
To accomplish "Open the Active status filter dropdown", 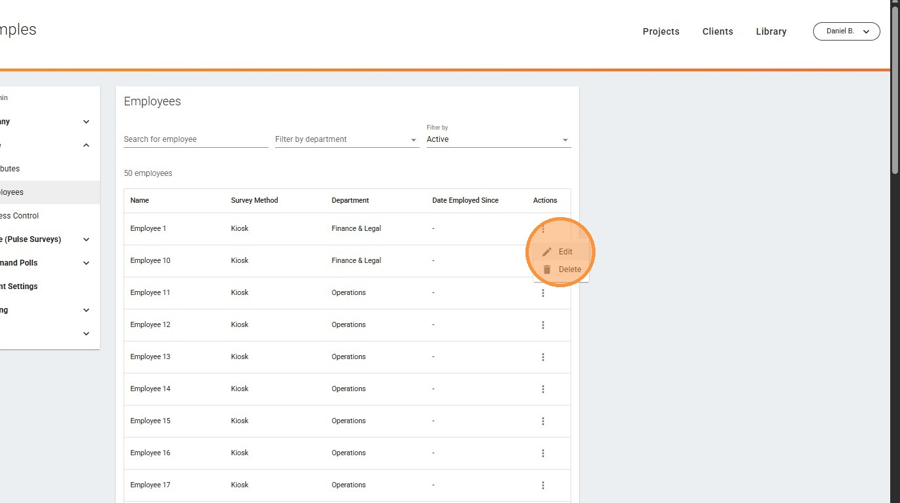I will [x=498, y=140].
